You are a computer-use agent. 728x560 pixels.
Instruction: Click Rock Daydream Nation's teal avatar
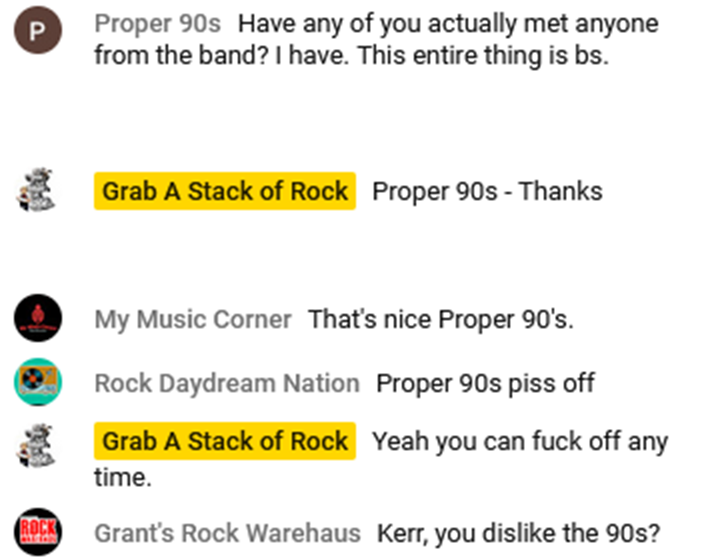click(x=38, y=382)
